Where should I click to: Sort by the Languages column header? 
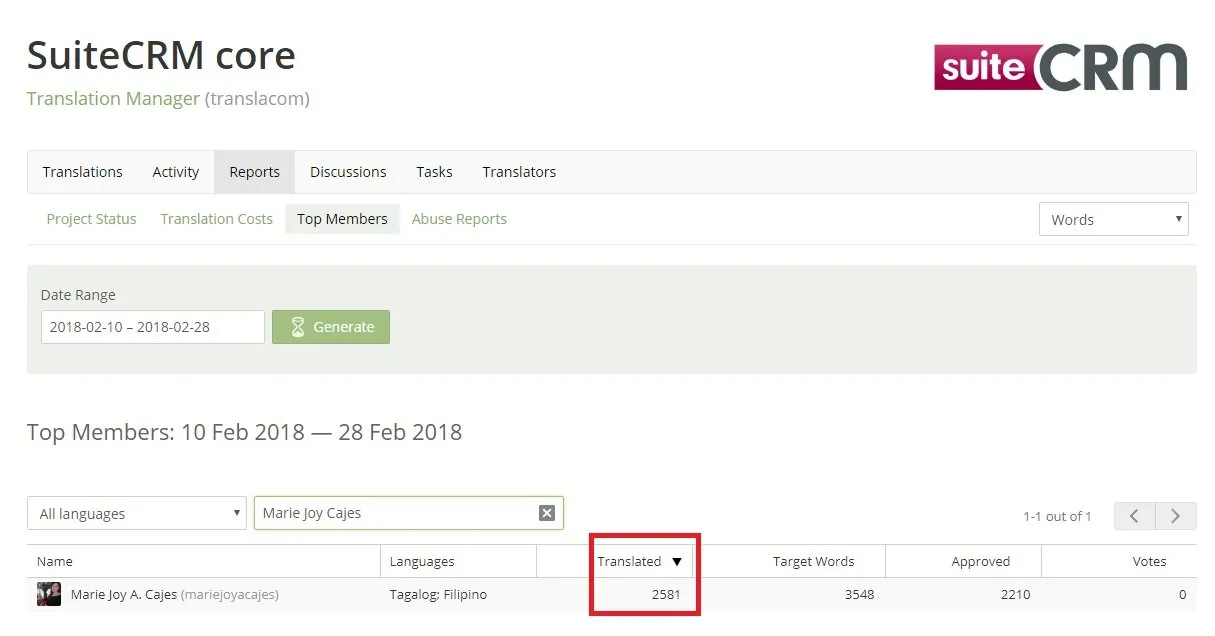(x=422, y=562)
